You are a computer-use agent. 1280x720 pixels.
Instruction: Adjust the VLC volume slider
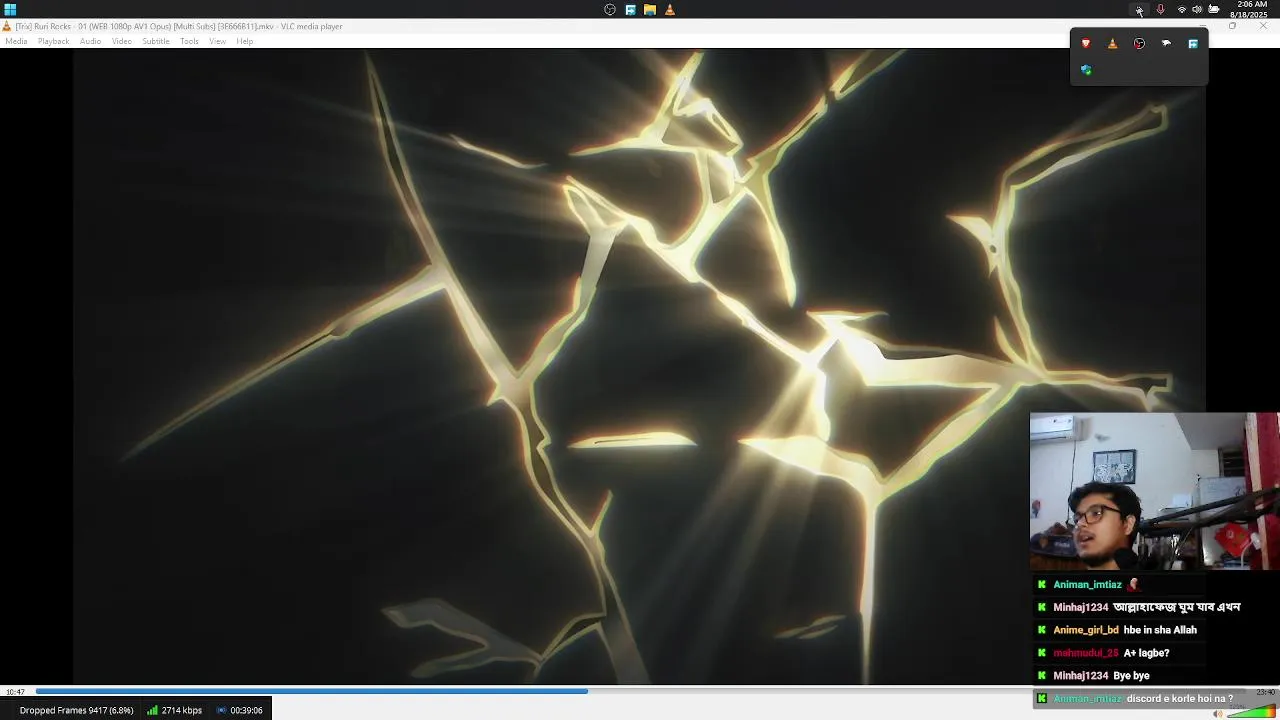1251,712
